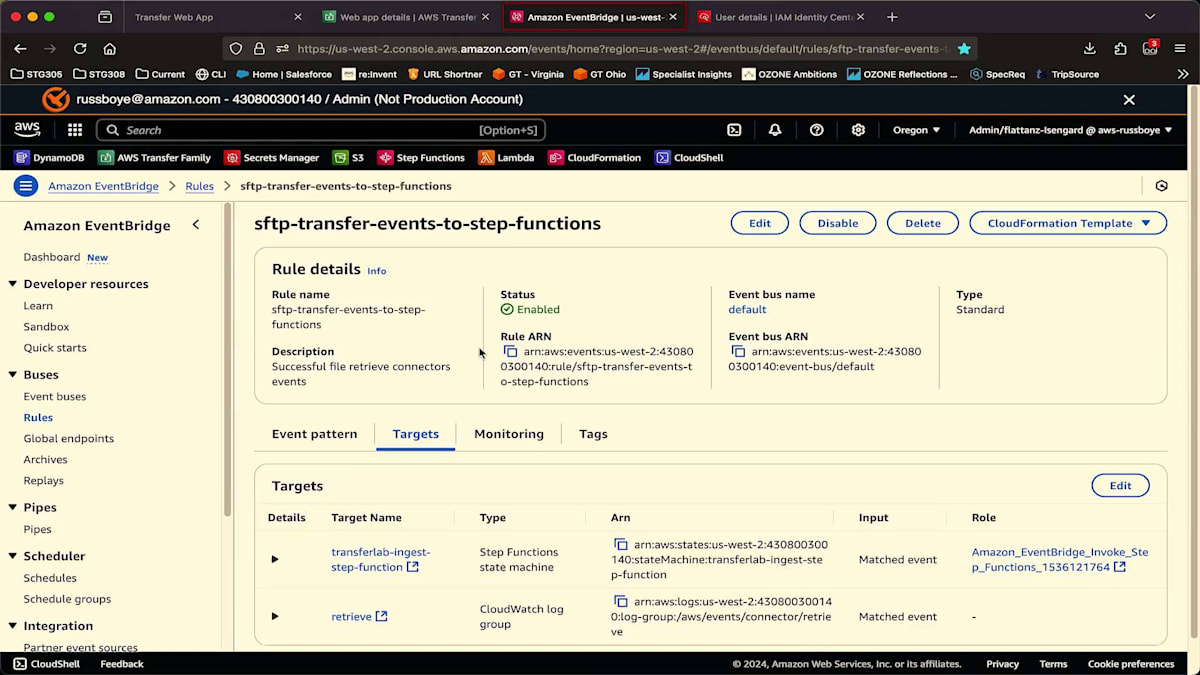Open browser extensions puzzle icon
The height and width of the screenshot is (675, 1200).
pyautogui.click(x=1121, y=48)
